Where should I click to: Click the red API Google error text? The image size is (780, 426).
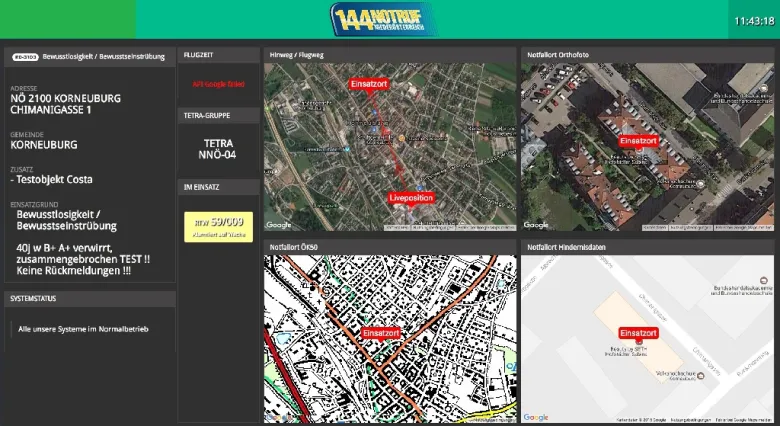[x=218, y=85]
